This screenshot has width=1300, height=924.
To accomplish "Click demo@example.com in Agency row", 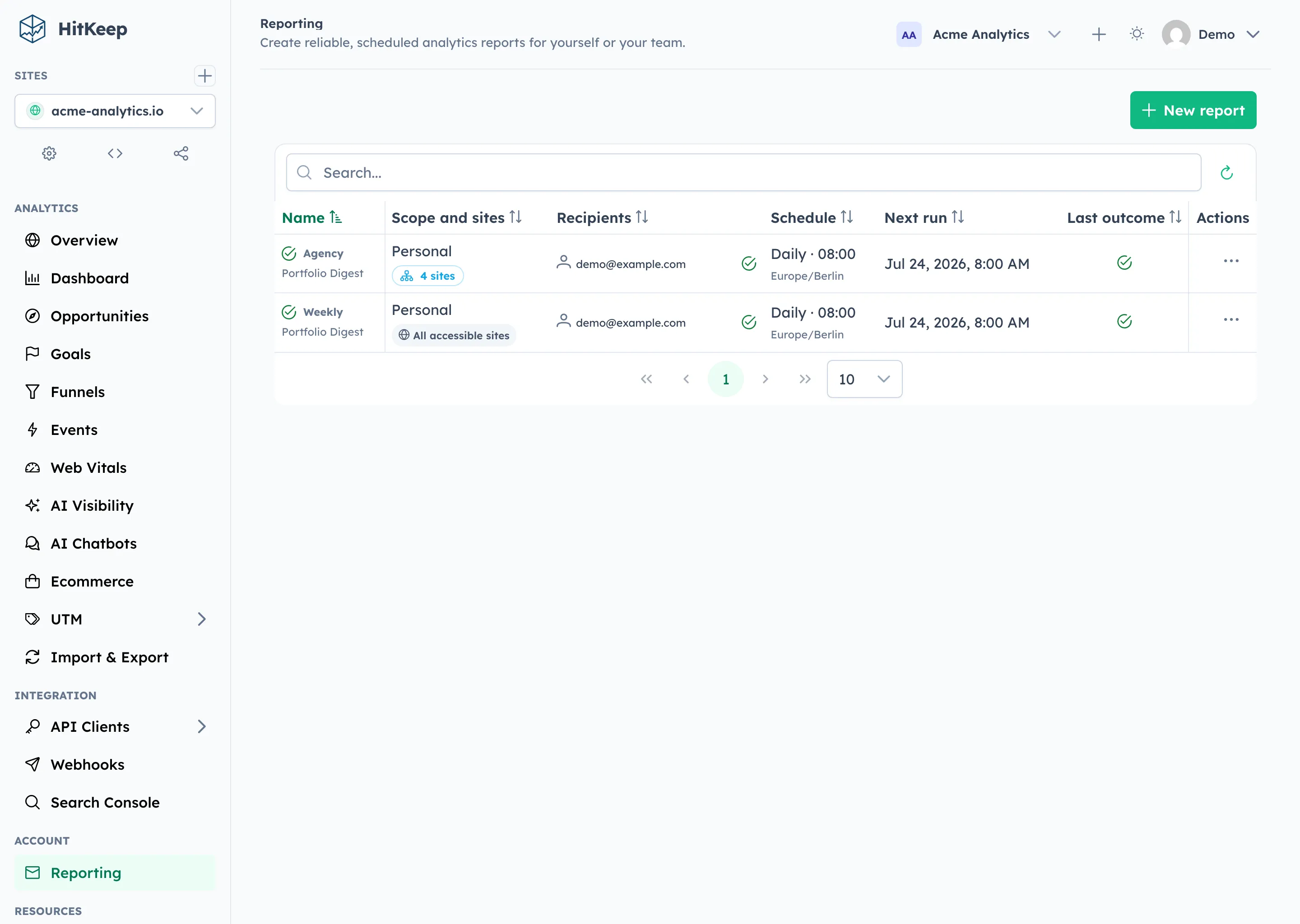I will click(x=631, y=264).
